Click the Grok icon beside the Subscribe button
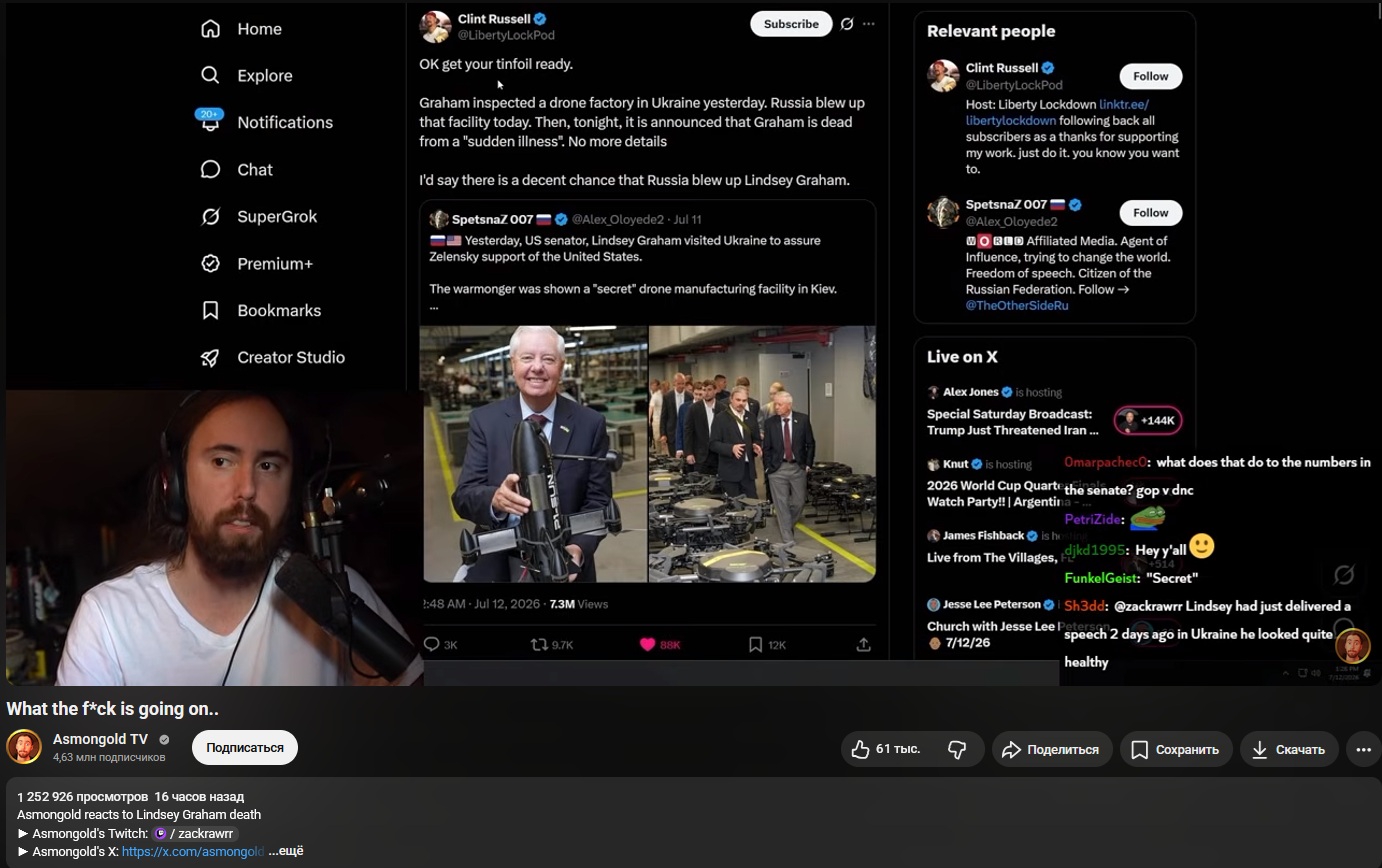Image resolution: width=1382 pixels, height=868 pixels. click(847, 24)
